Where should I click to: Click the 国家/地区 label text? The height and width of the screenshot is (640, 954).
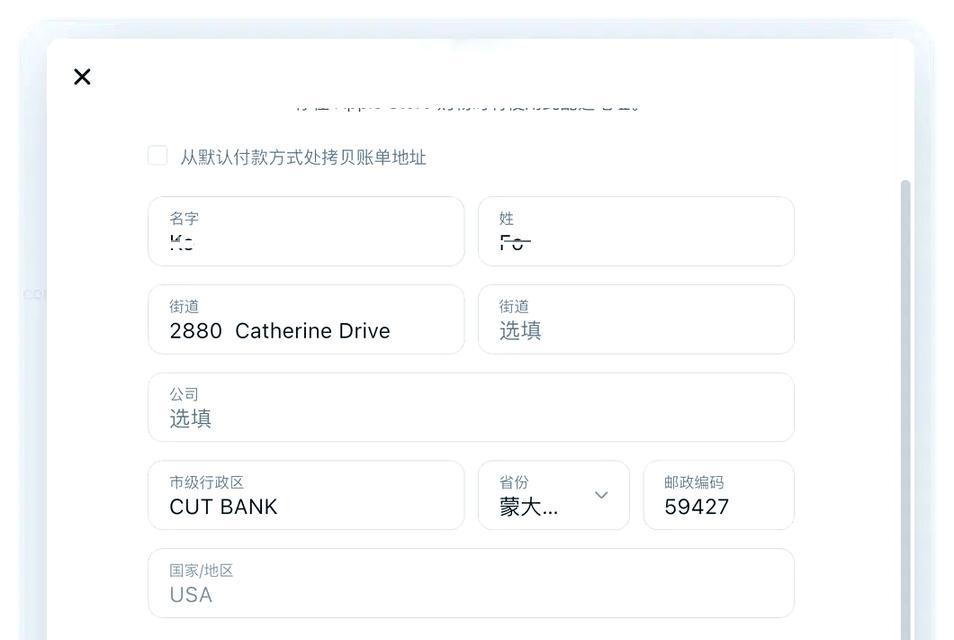[x=201, y=571]
